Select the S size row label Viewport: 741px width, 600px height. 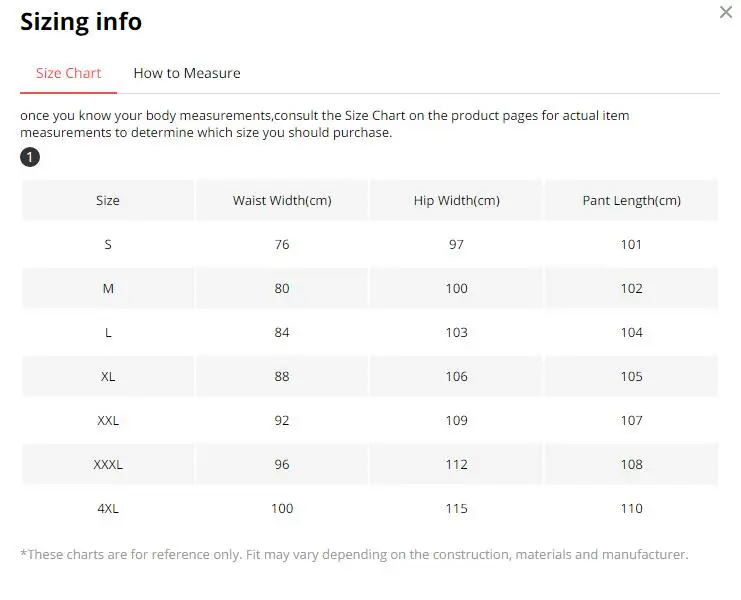[x=108, y=245]
